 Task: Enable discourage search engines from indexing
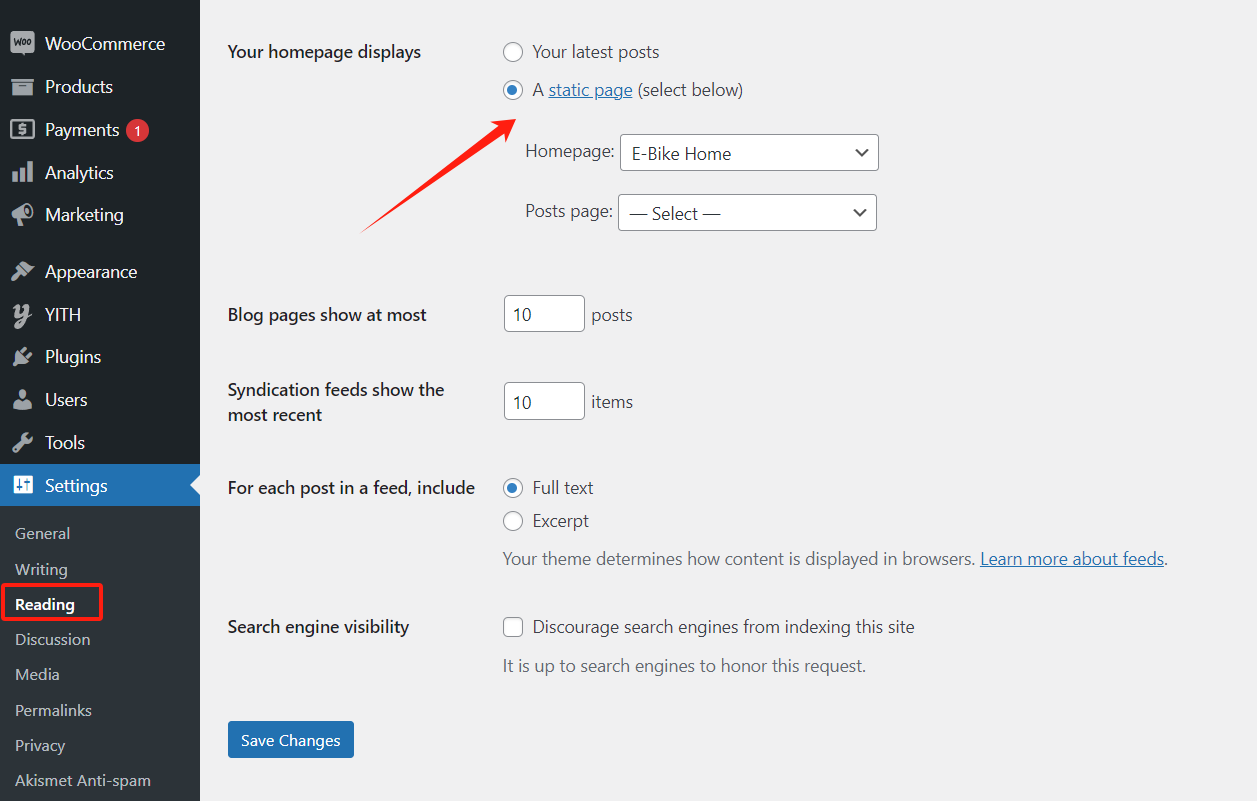coord(513,627)
